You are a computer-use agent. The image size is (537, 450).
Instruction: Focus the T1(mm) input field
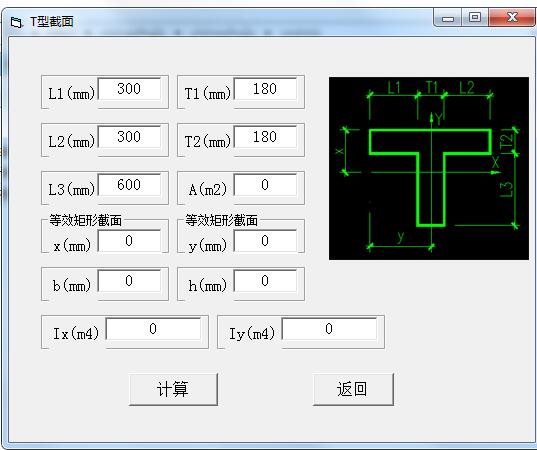point(265,89)
